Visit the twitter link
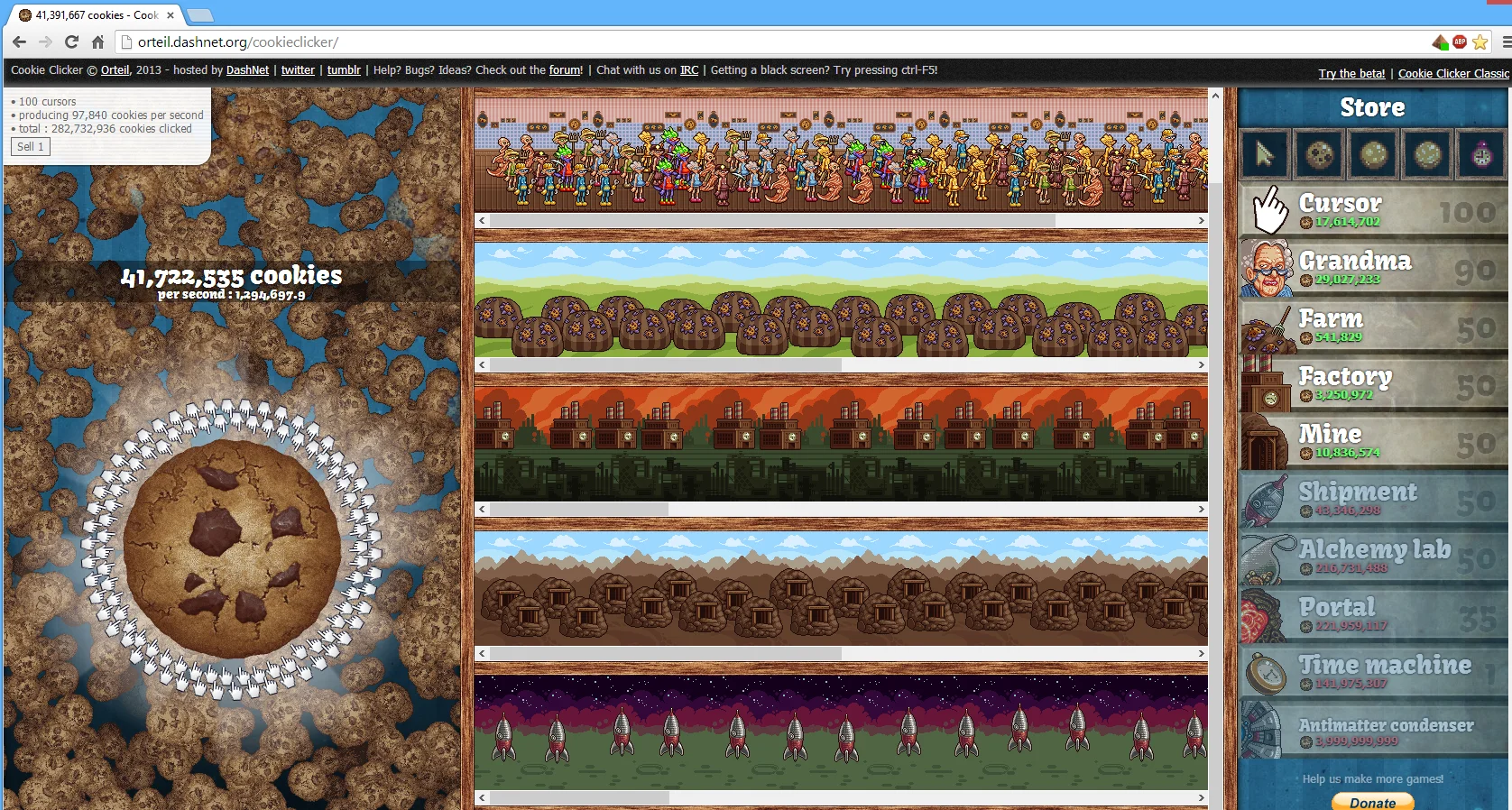This screenshot has height=810, width=1512. click(x=298, y=70)
